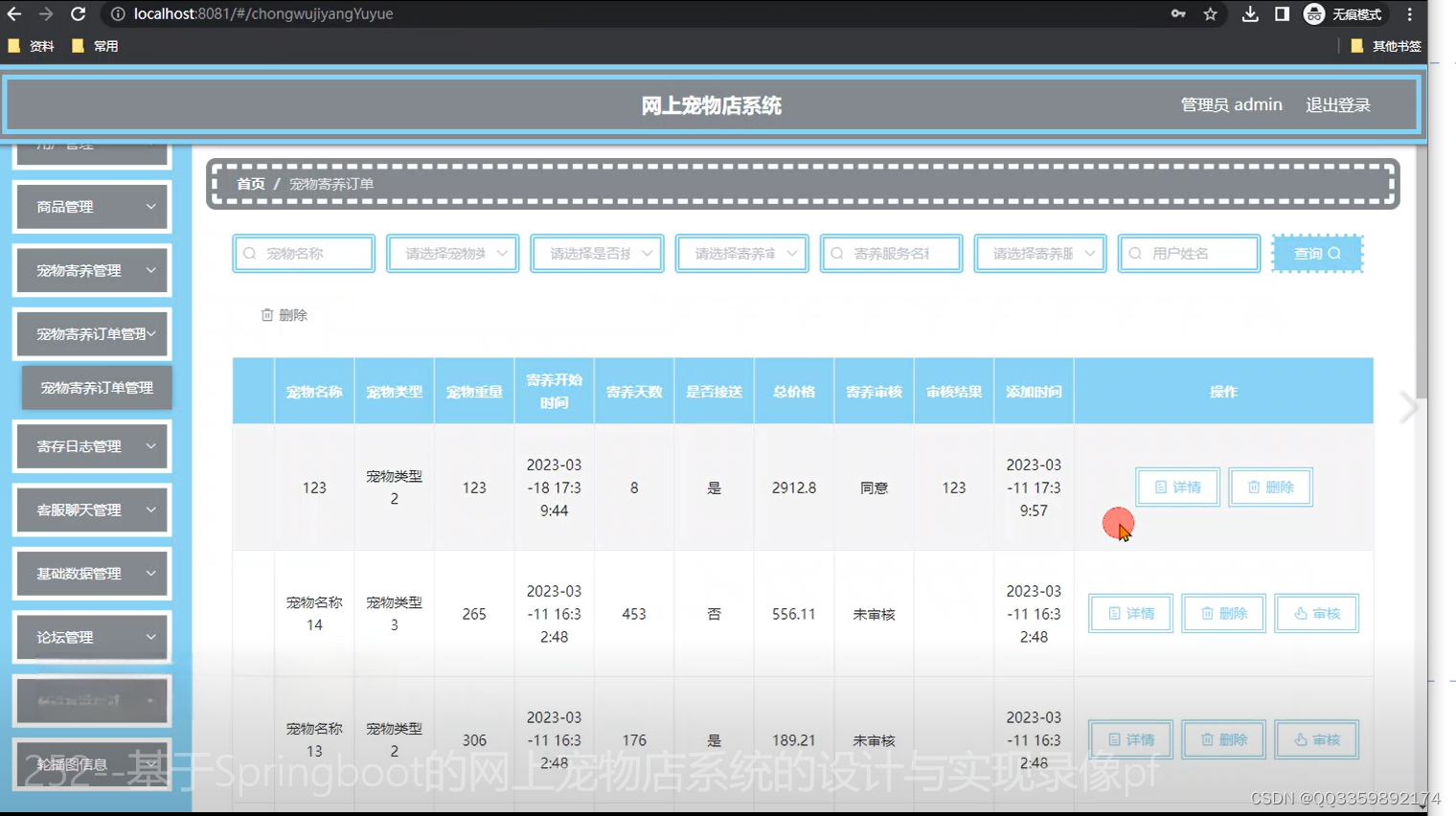Expand the 论坛管理 sidebar menu
1456x816 pixels.
pos(92,637)
